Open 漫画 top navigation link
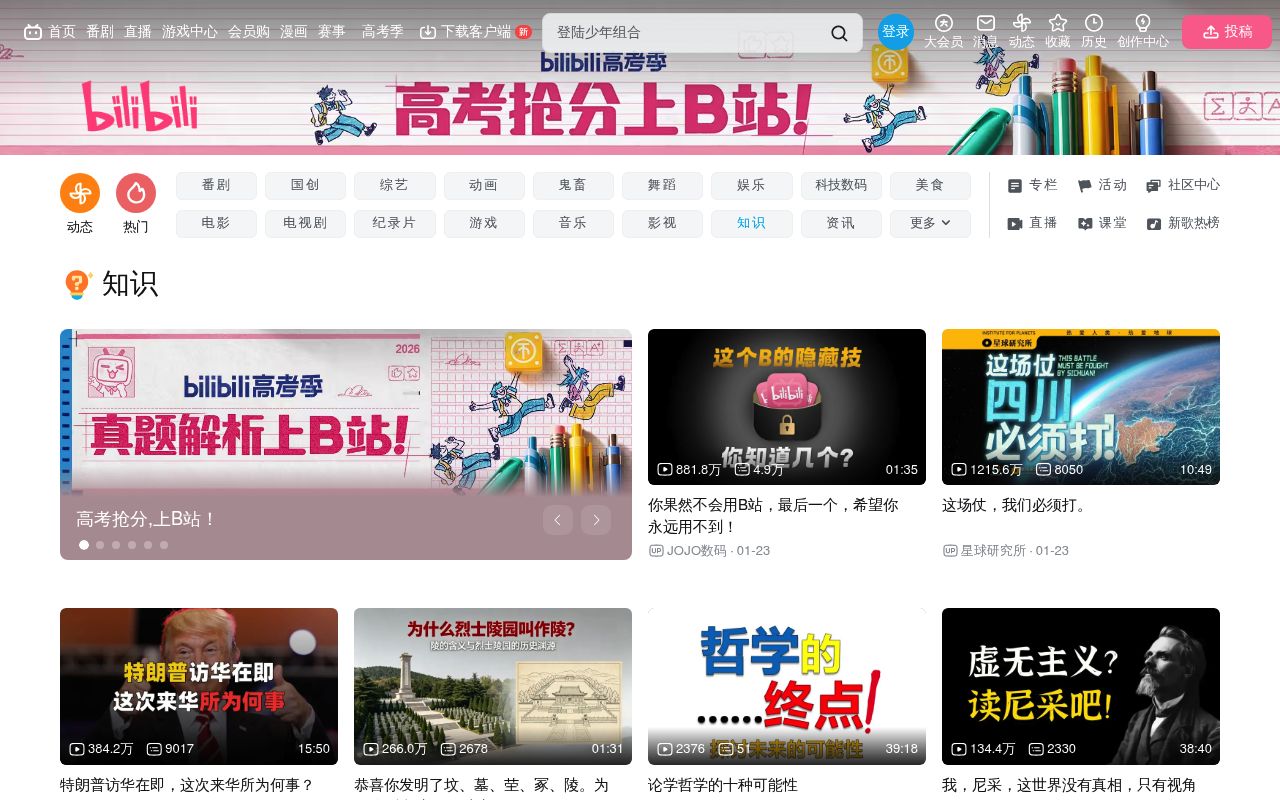 294,32
